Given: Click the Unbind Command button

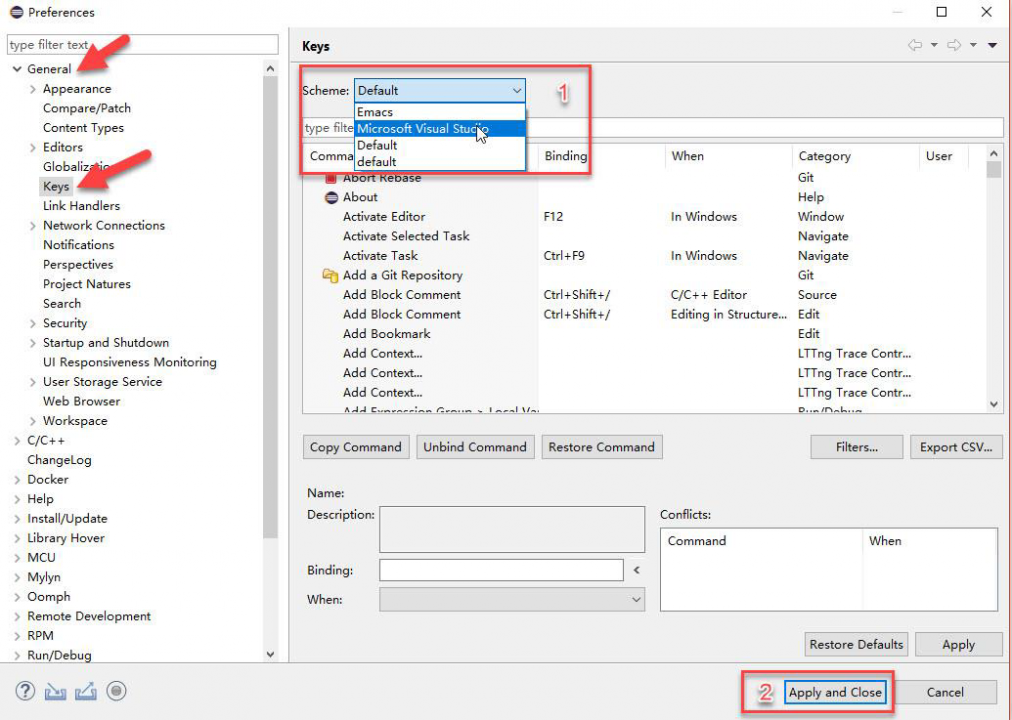Looking at the screenshot, I should coord(475,447).
